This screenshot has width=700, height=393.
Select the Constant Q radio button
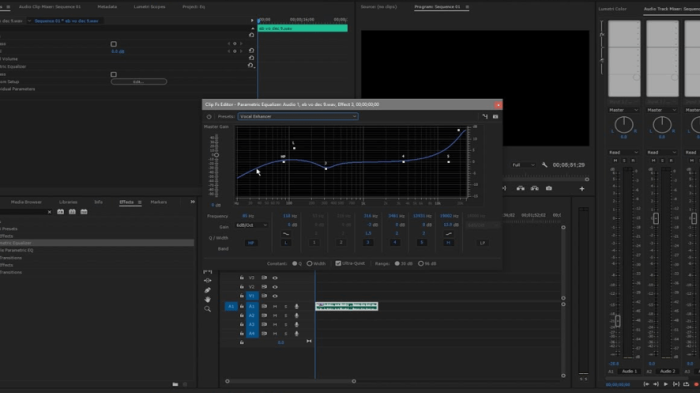point(295,263)
